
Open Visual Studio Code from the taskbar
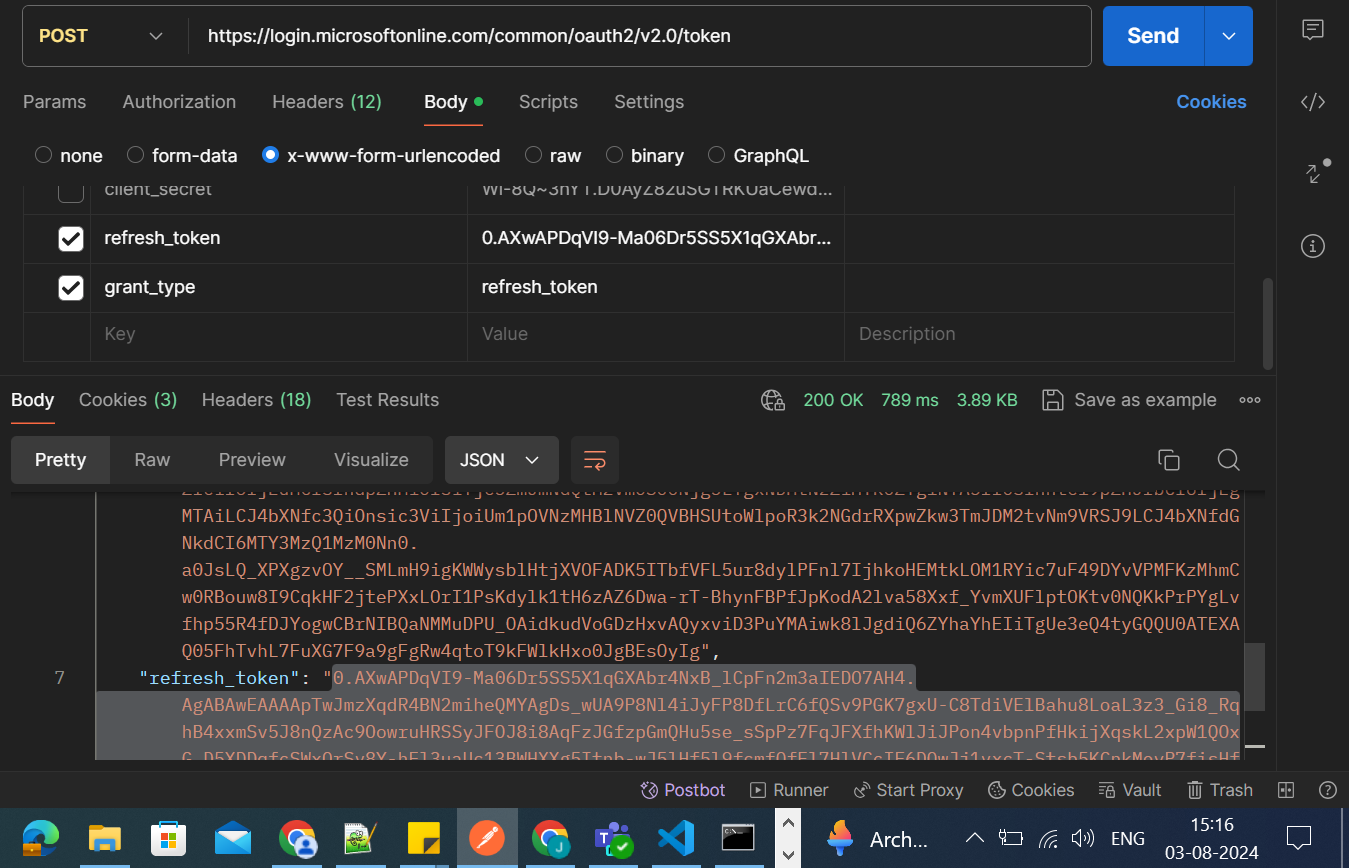point(675,838)
